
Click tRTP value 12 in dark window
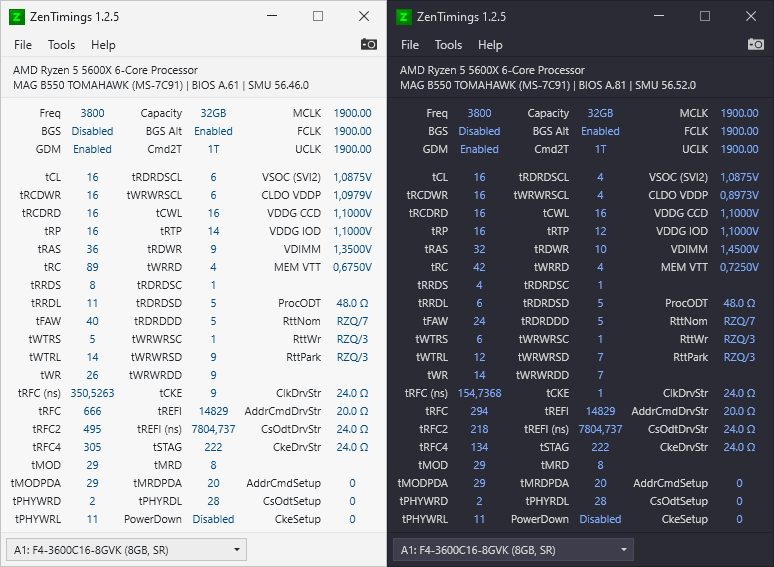tap(600, 231)
